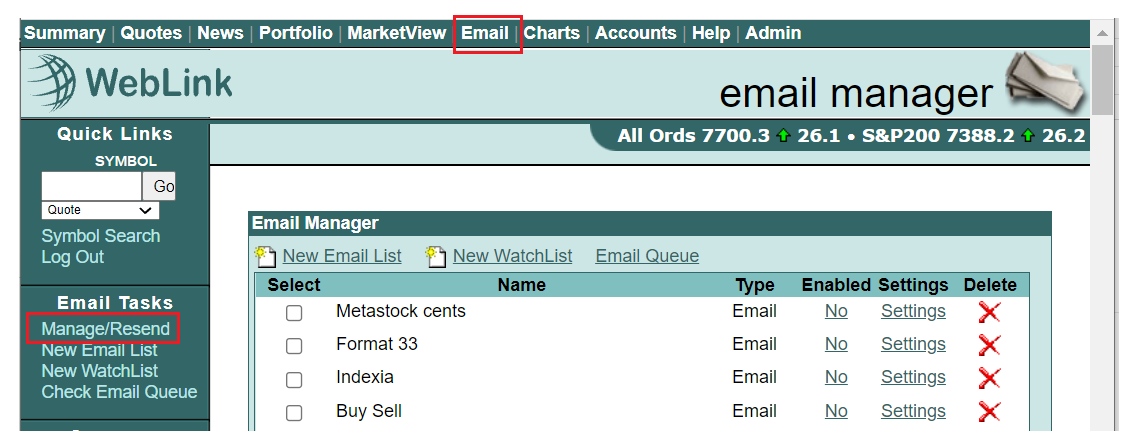Toggle Enabled 'No' for Format 33
This screenshot has width=1144, height=444.
[x=836, y=344]
